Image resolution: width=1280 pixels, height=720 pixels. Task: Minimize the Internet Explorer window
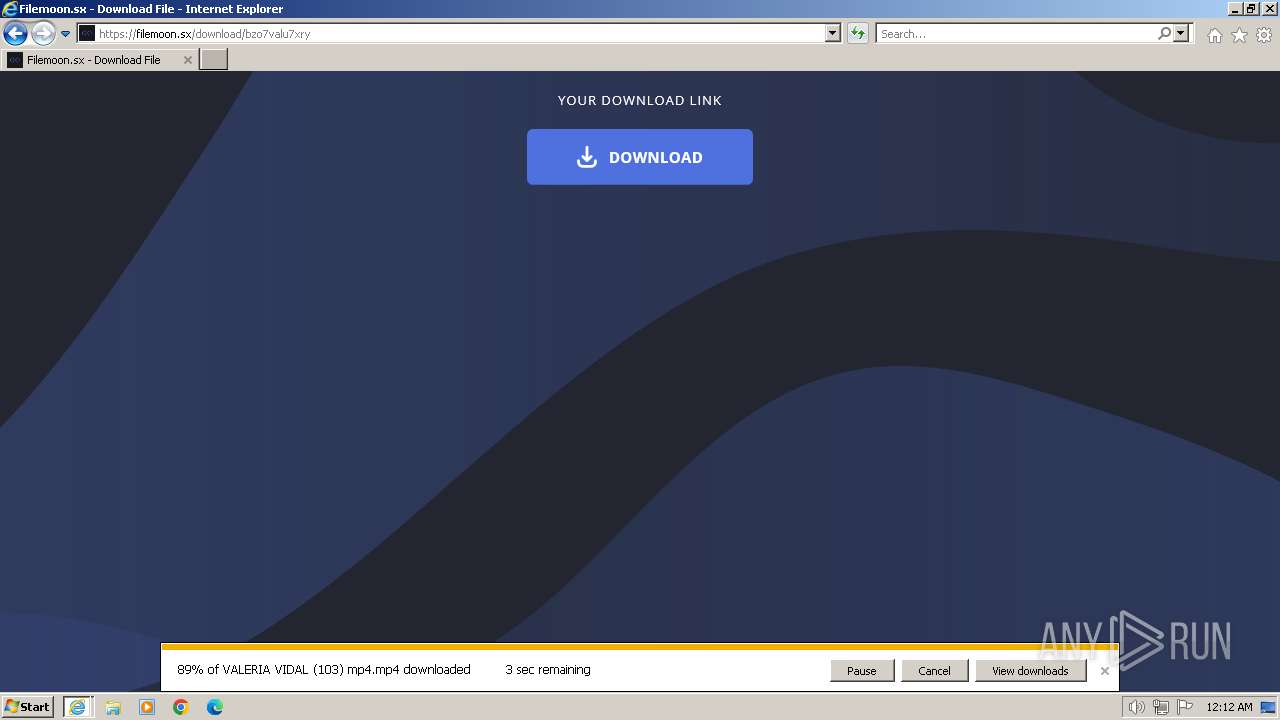(1235, 9)
